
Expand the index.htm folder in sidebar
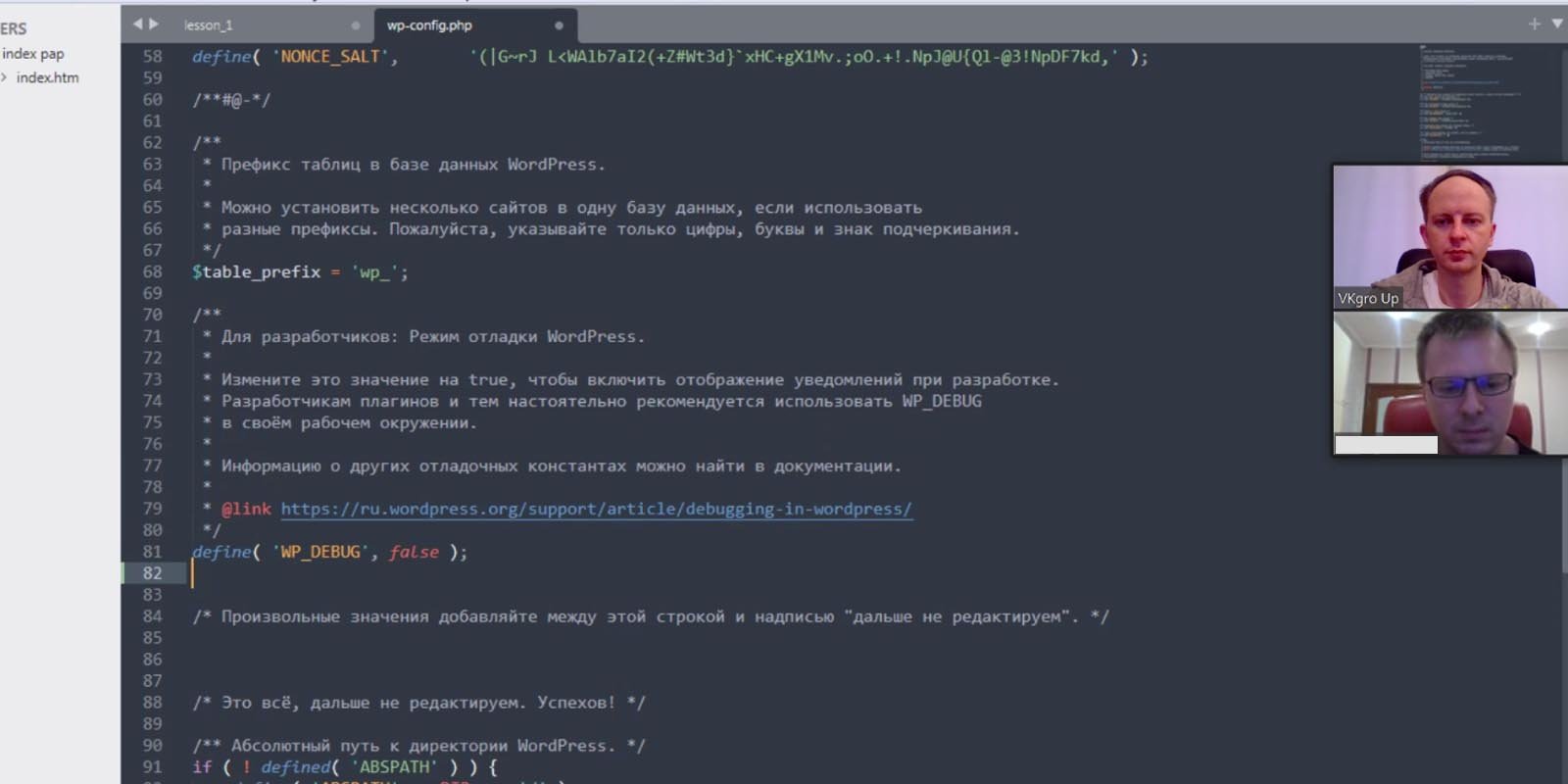(x=5, y=77)
